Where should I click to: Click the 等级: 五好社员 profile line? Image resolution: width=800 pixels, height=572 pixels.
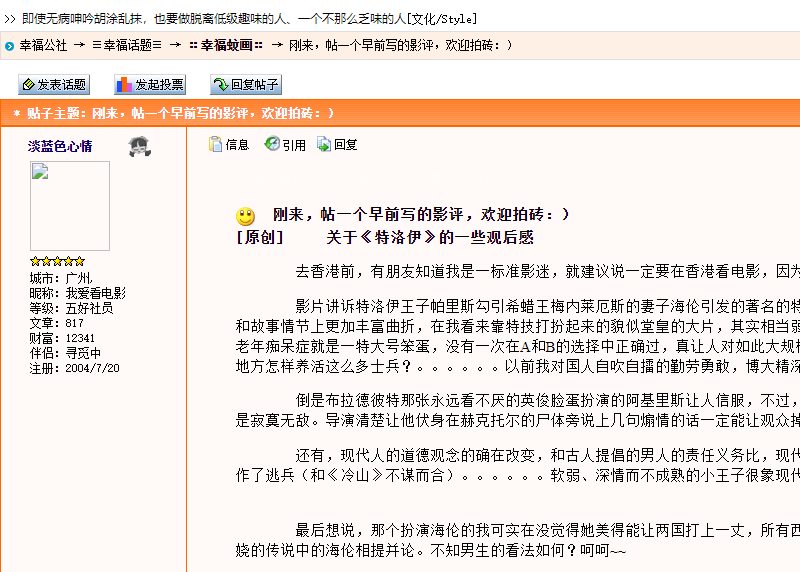(x=71, y=308)
